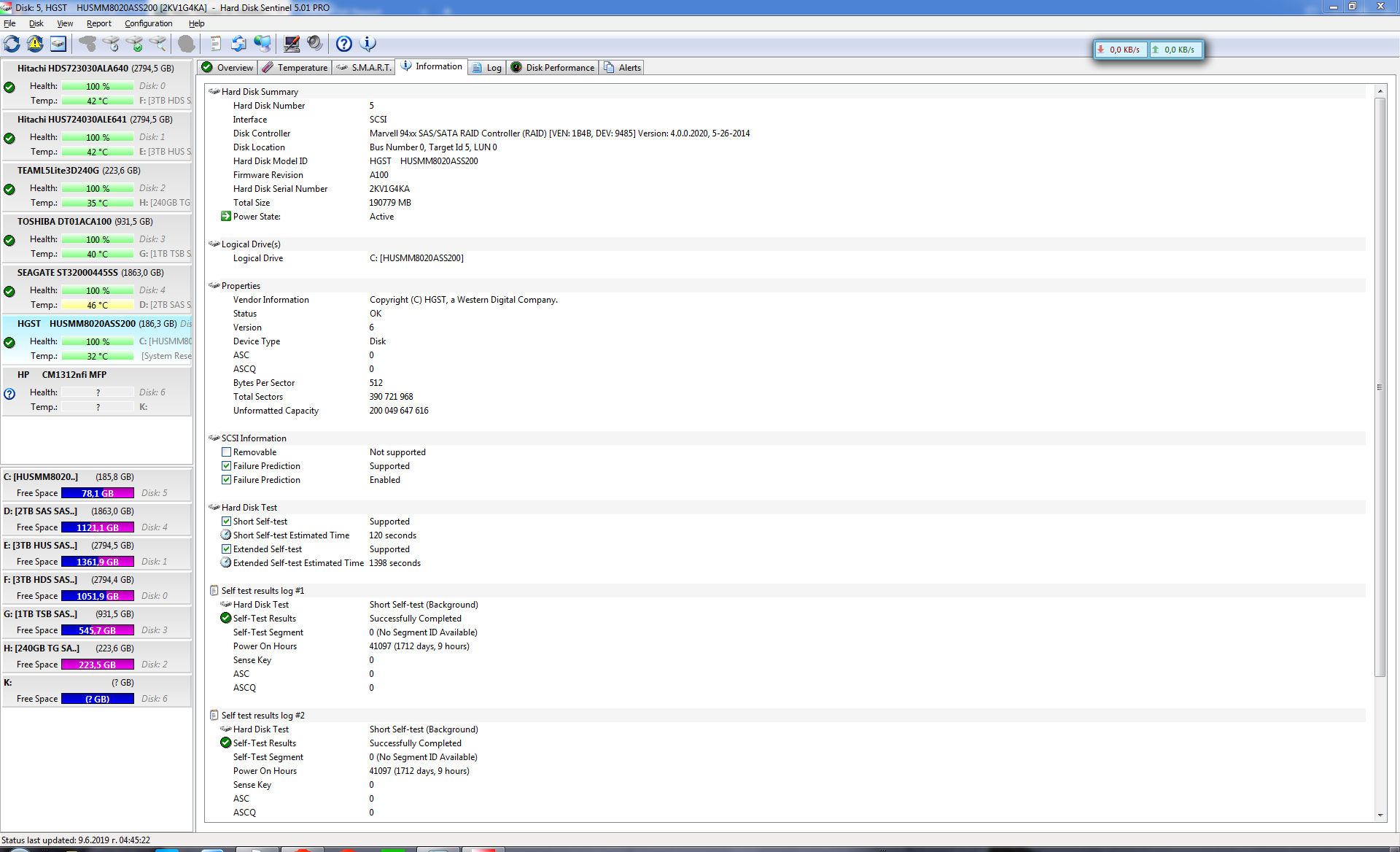Open the View menu
This screenshot has width=1400, height=852.
click(65, 23)
